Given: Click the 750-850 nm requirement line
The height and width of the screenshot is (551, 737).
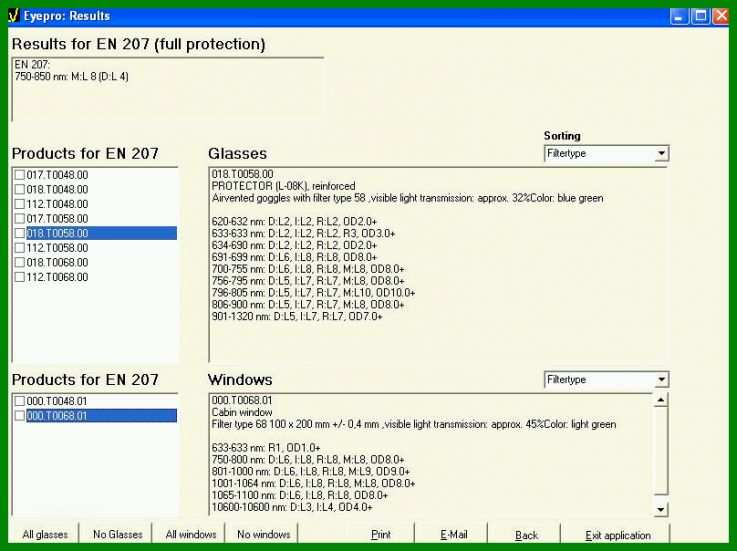Looking at the screenshot, I should click(x=71, y=76).
